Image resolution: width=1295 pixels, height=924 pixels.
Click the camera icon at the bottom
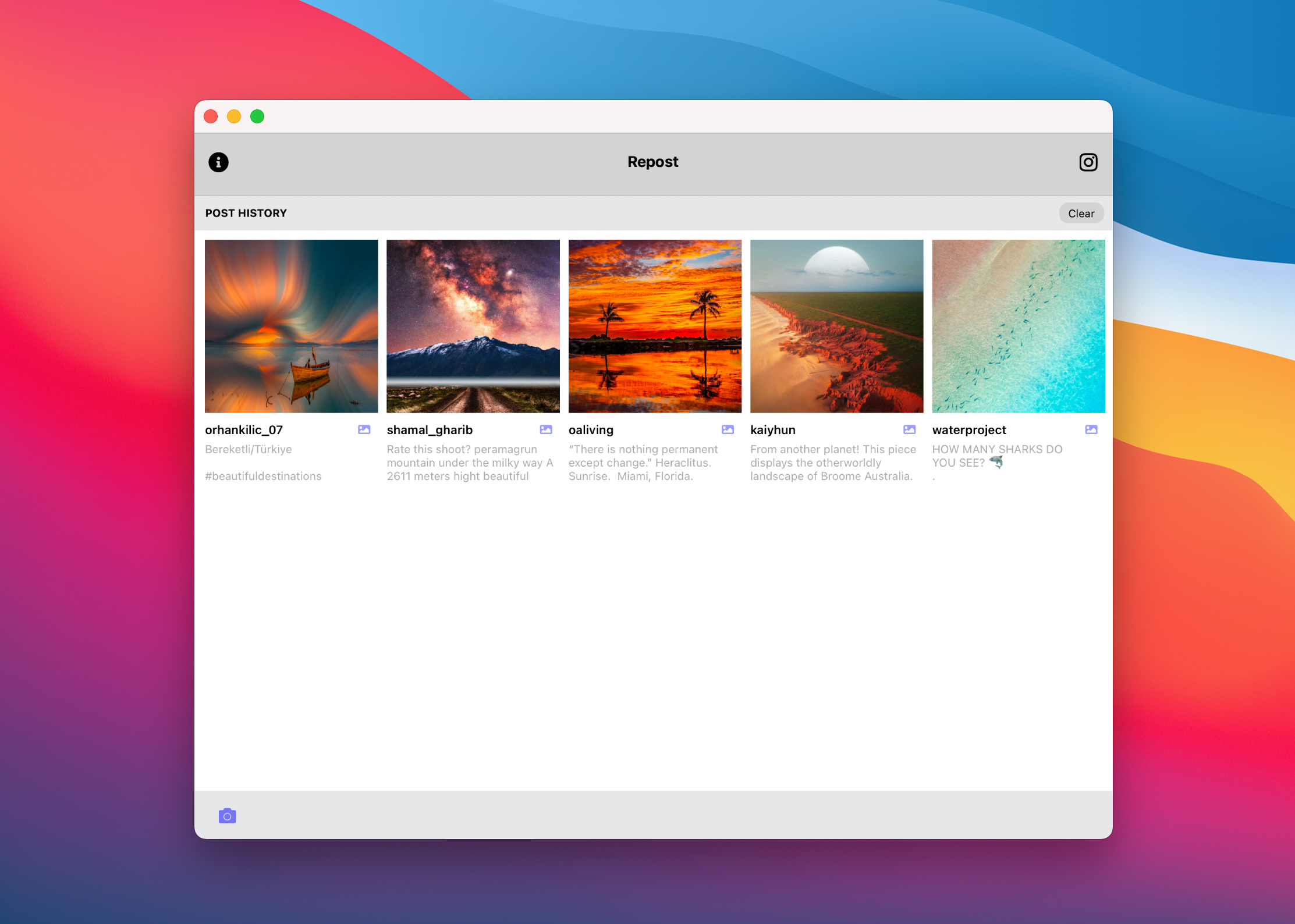pyautogui.click(x=227, y=816)
